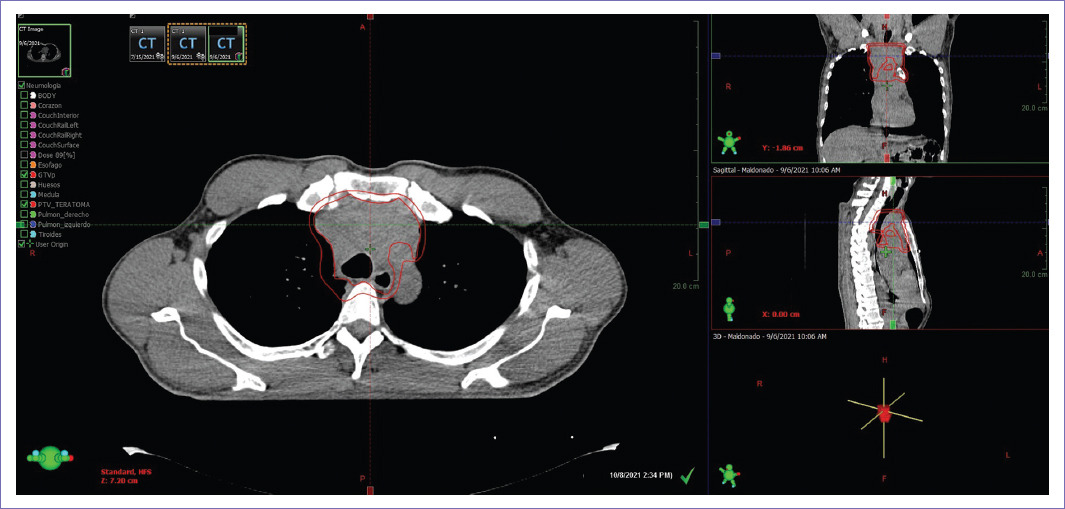Click the axial view patient orientation icon

coord(47,458)
